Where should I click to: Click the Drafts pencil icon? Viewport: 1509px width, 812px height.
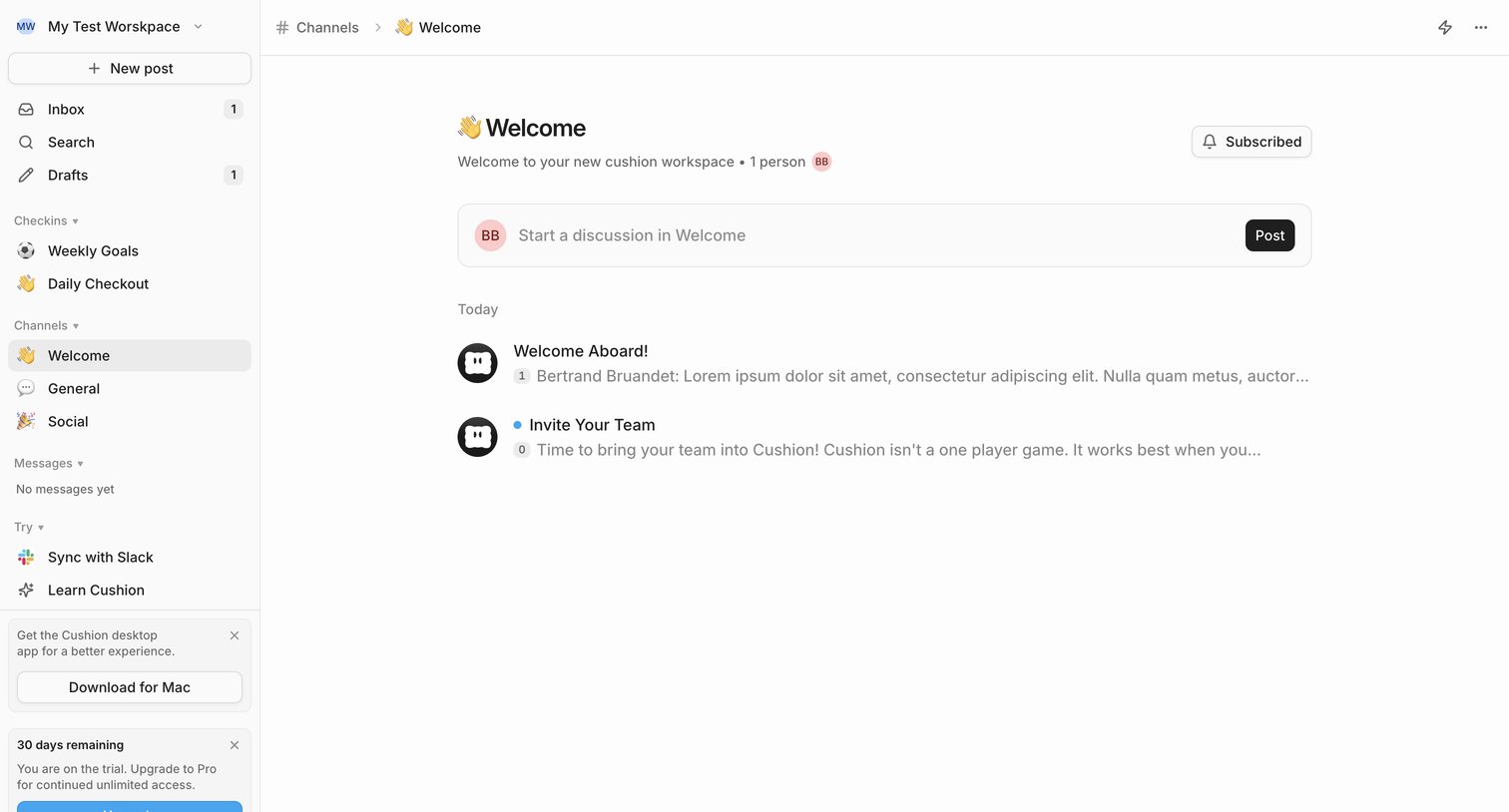[26, 176]
